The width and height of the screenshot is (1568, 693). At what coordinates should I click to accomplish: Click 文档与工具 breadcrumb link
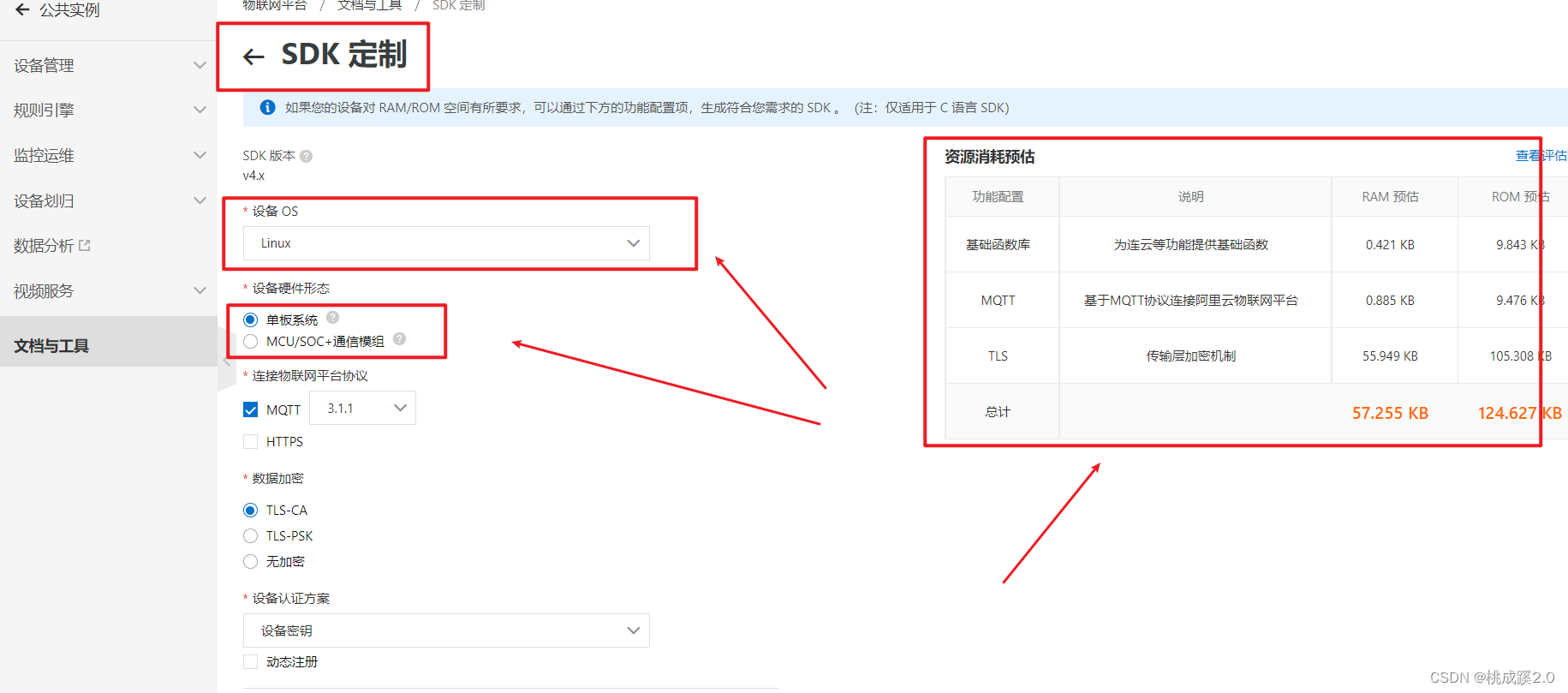369,5
